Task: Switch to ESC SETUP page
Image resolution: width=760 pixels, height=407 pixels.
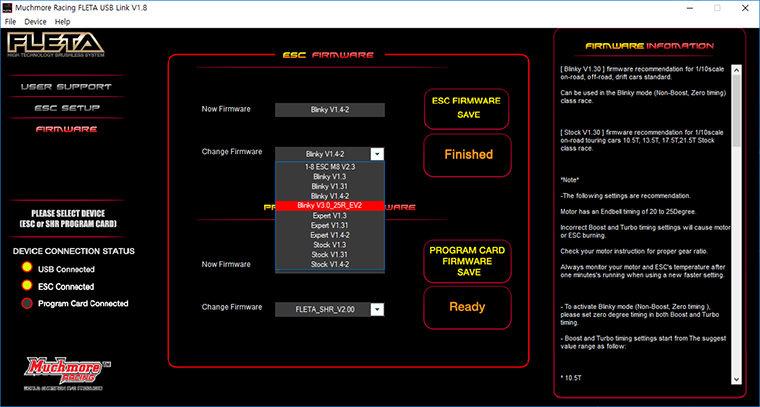Action: [x=67, y=109]
